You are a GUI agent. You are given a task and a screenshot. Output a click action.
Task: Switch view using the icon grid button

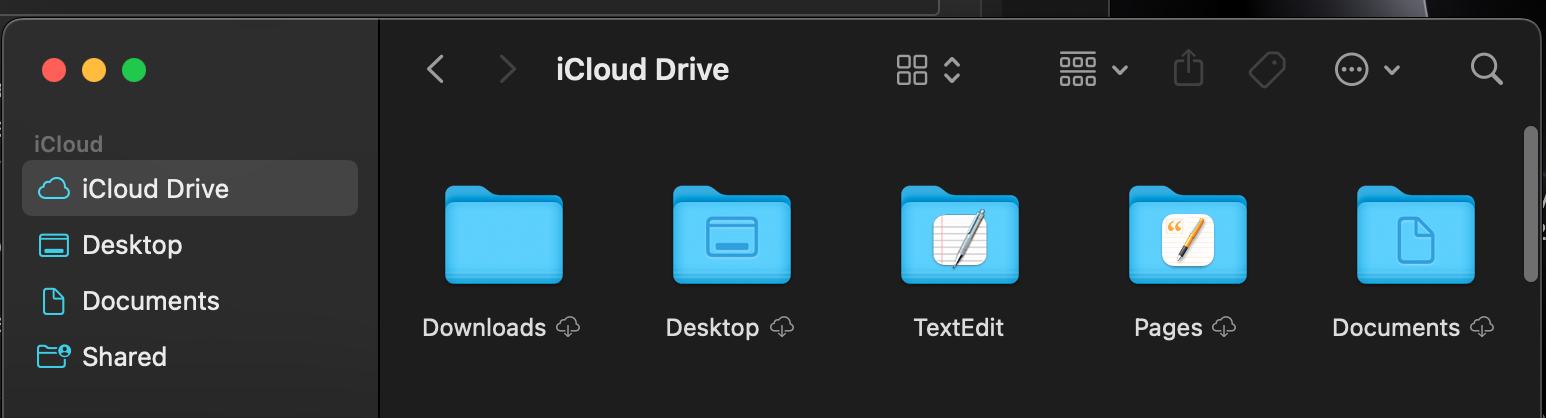(912, 69)
